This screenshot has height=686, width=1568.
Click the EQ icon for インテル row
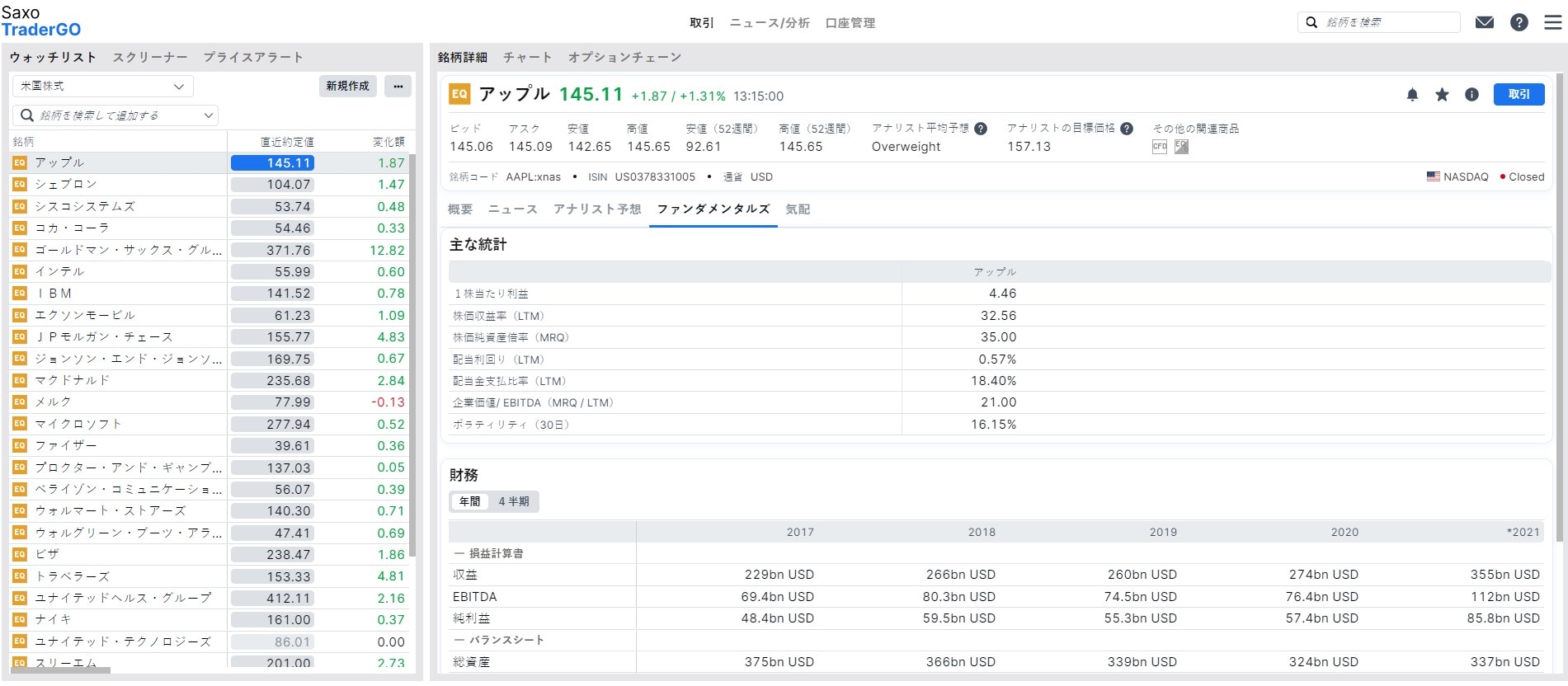pyautogui.click(x=20, y=271)
